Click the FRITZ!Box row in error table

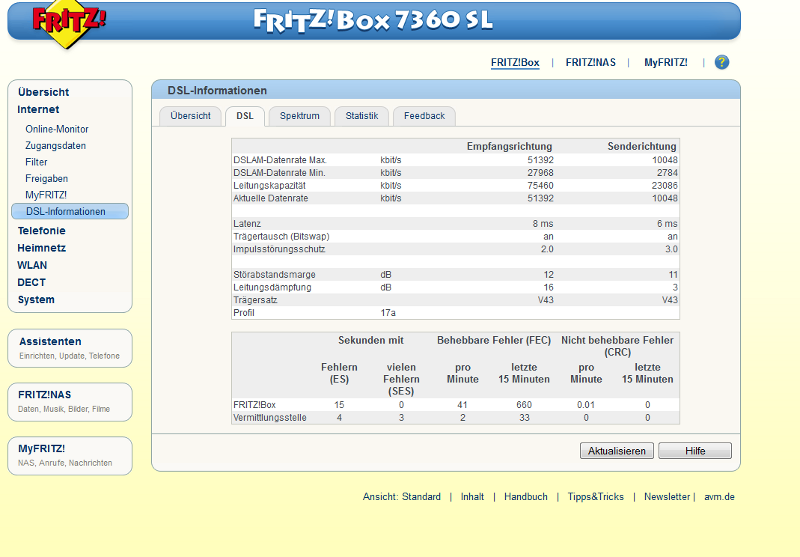click(x=455, y=405)
